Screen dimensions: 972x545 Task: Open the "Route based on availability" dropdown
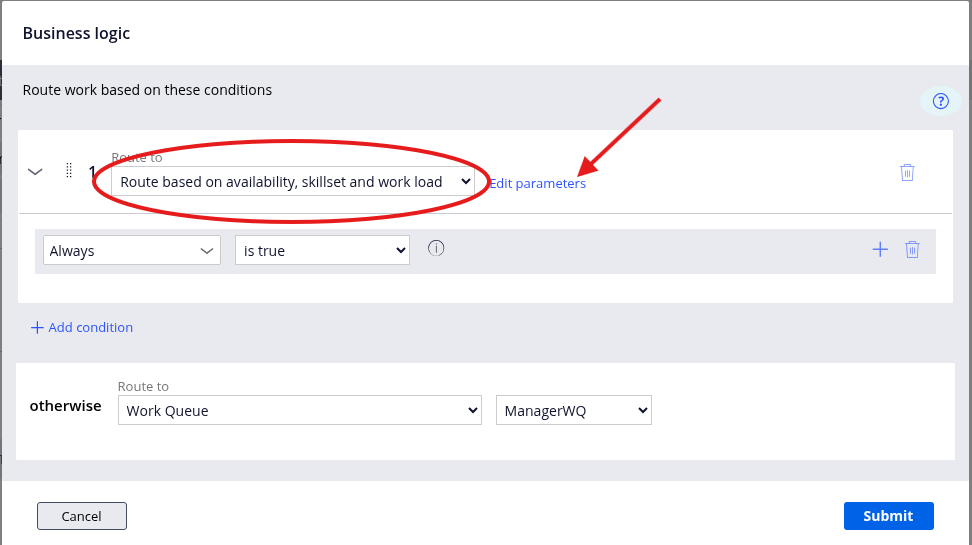click(x=292, y=182)
